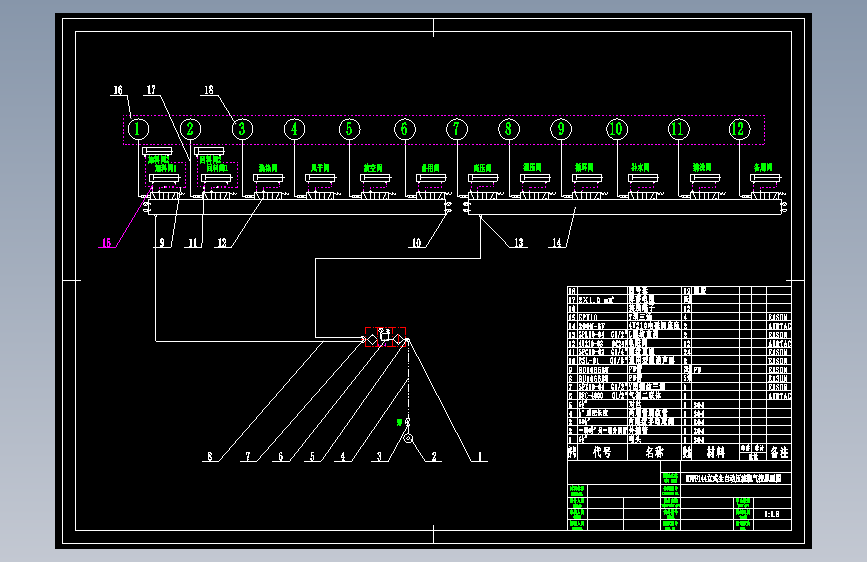Click the green circled number 7
867x562 pixels.
coord(457,129)
